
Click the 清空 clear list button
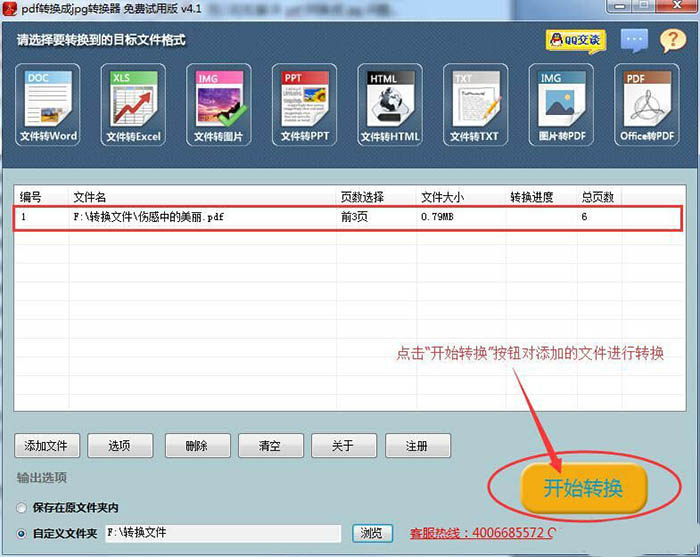click(x=271, y=445)
